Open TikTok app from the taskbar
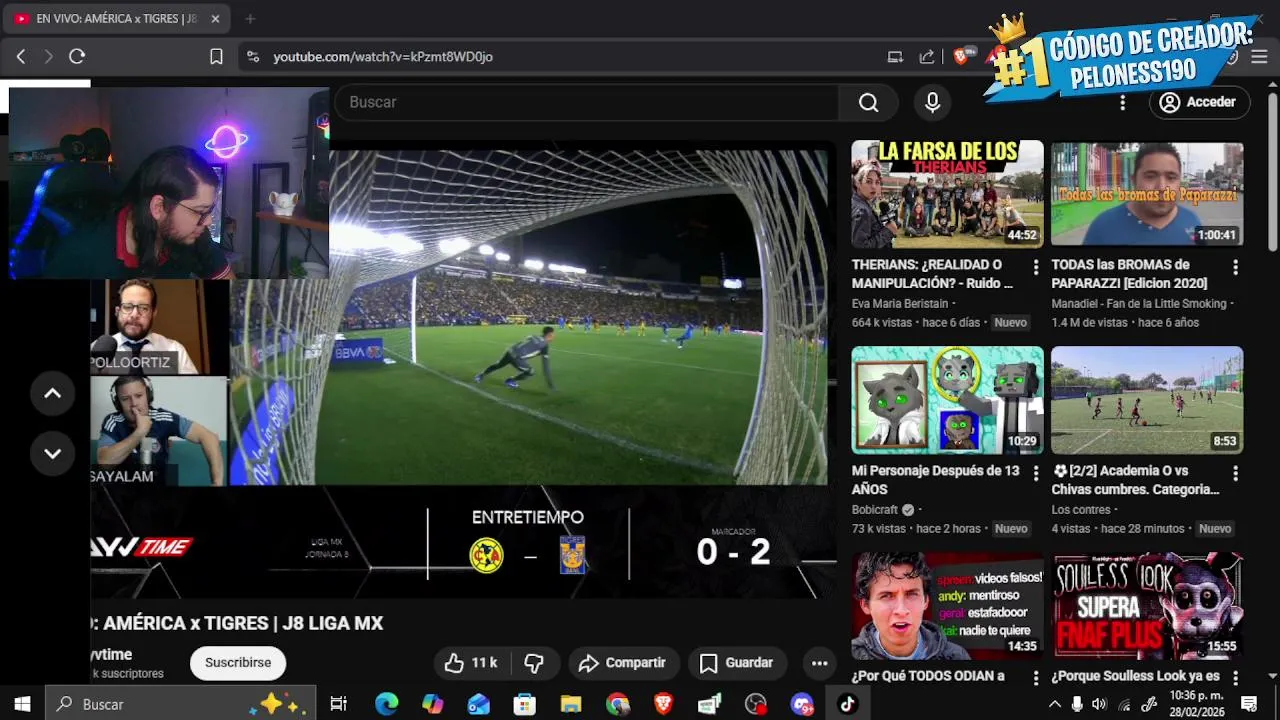 pyautogui.click(x=848, y=704)
